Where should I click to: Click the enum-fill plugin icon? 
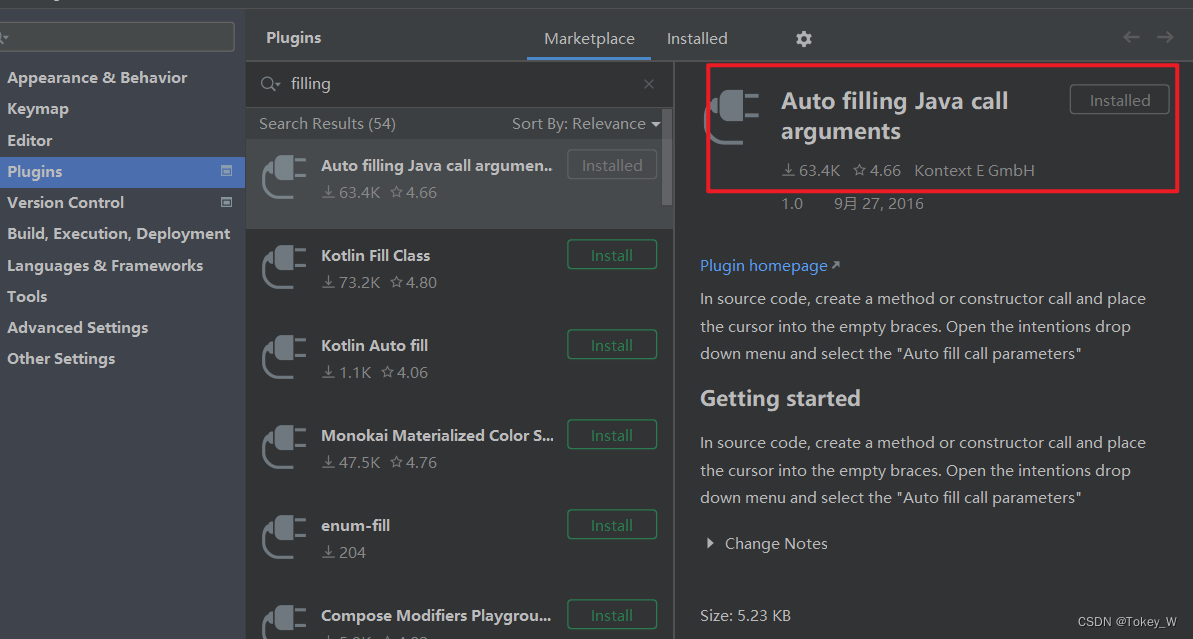(284, 537)
